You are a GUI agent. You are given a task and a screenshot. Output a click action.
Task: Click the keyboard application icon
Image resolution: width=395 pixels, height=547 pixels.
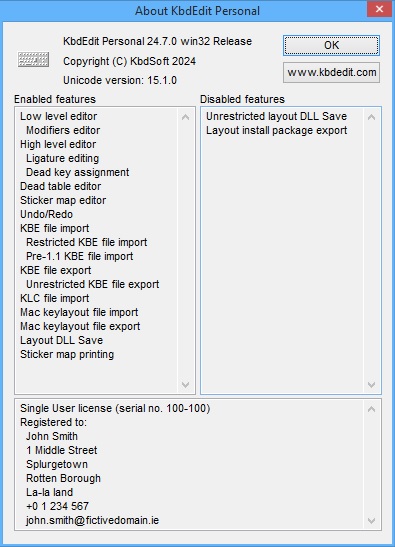tap(33, 59)
